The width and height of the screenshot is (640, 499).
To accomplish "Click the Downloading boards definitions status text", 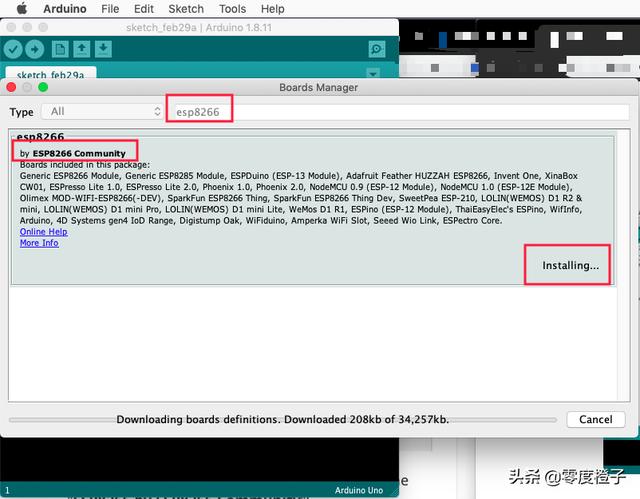I will click(x=282, y=419).
